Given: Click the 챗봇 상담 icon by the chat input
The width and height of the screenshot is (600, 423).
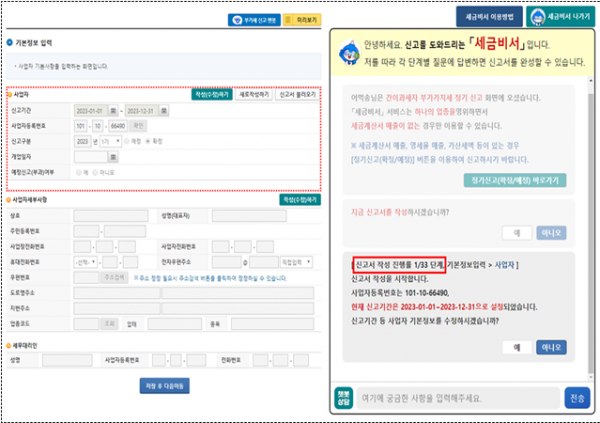Looking at the screenshot, I should pyautogui.click(x=343, y=396).
